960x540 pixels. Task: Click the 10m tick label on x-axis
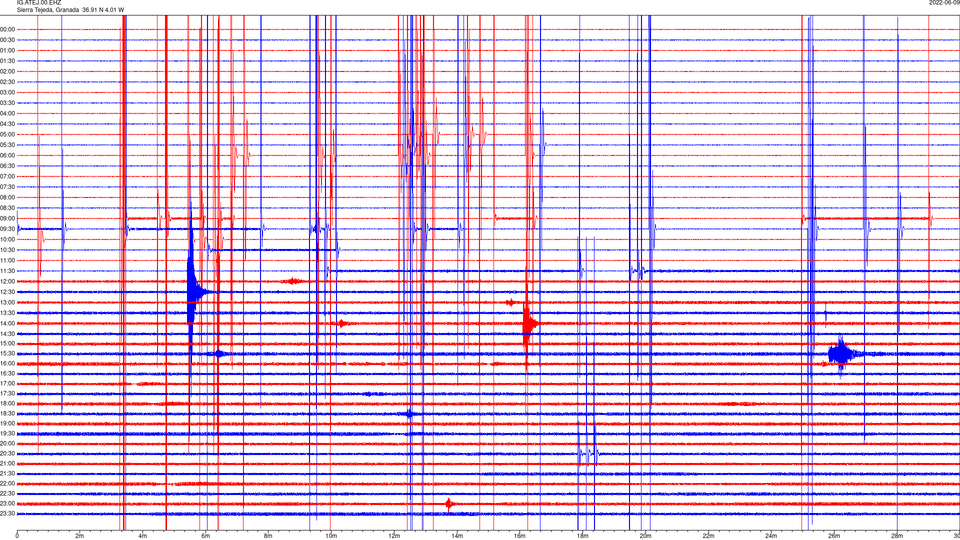tap(331, 536)
